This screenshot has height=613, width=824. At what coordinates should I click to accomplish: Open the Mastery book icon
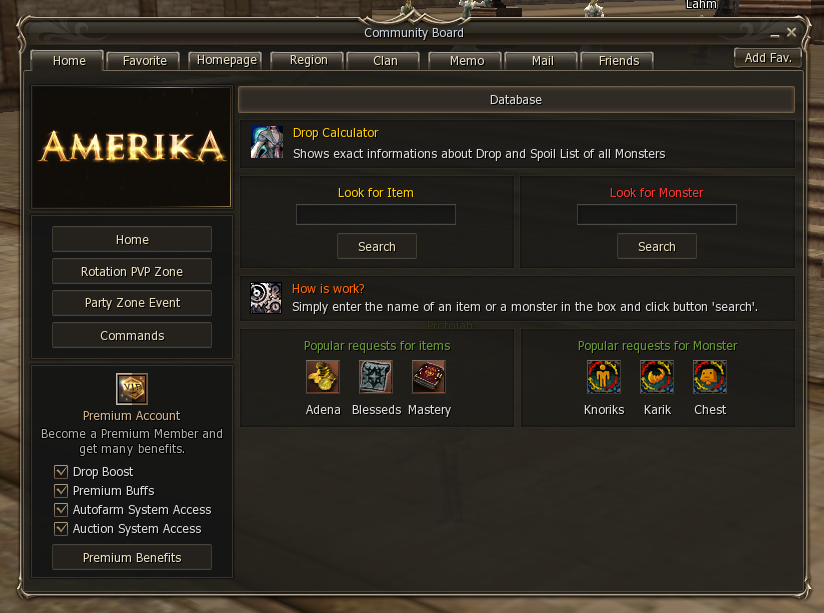click(429, 376)
